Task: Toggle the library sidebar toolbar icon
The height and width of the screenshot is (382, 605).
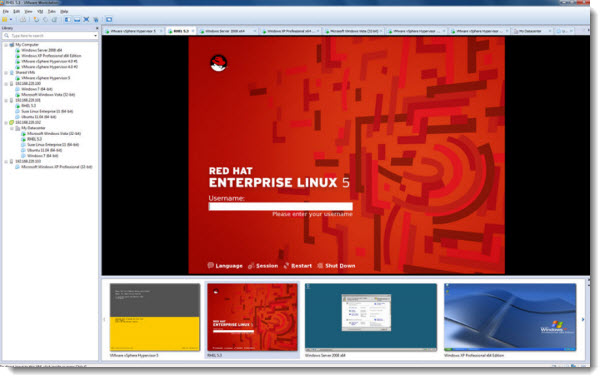Action: (x=68, y=19)
